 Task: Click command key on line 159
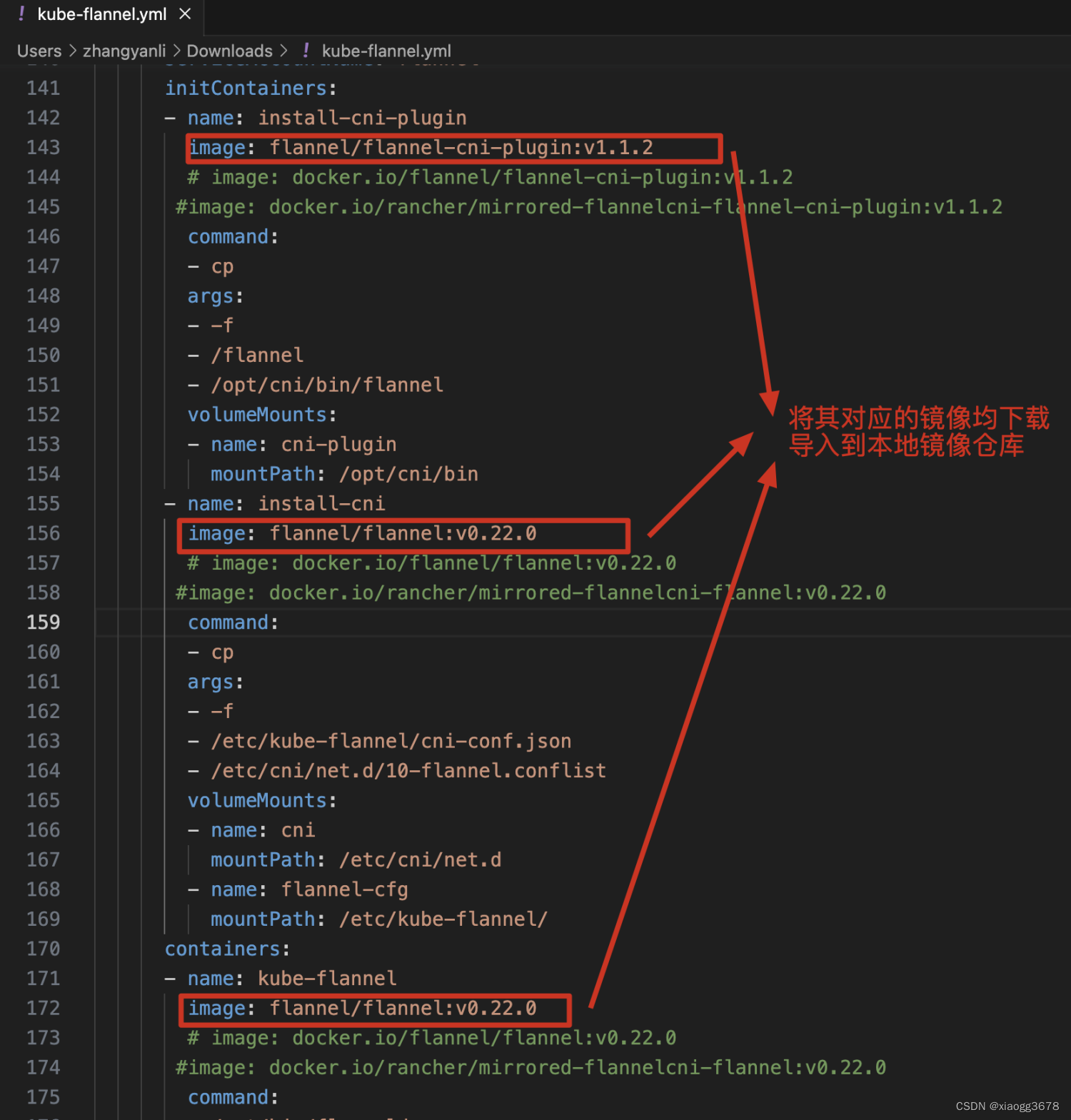(228, 622)
